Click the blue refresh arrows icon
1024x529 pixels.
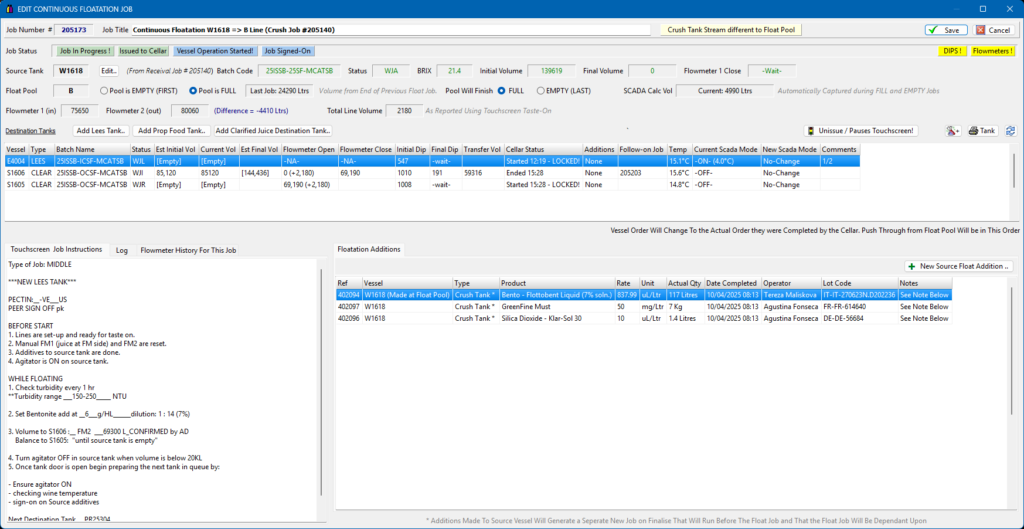pyautogui.click(x=1011, y=131)
